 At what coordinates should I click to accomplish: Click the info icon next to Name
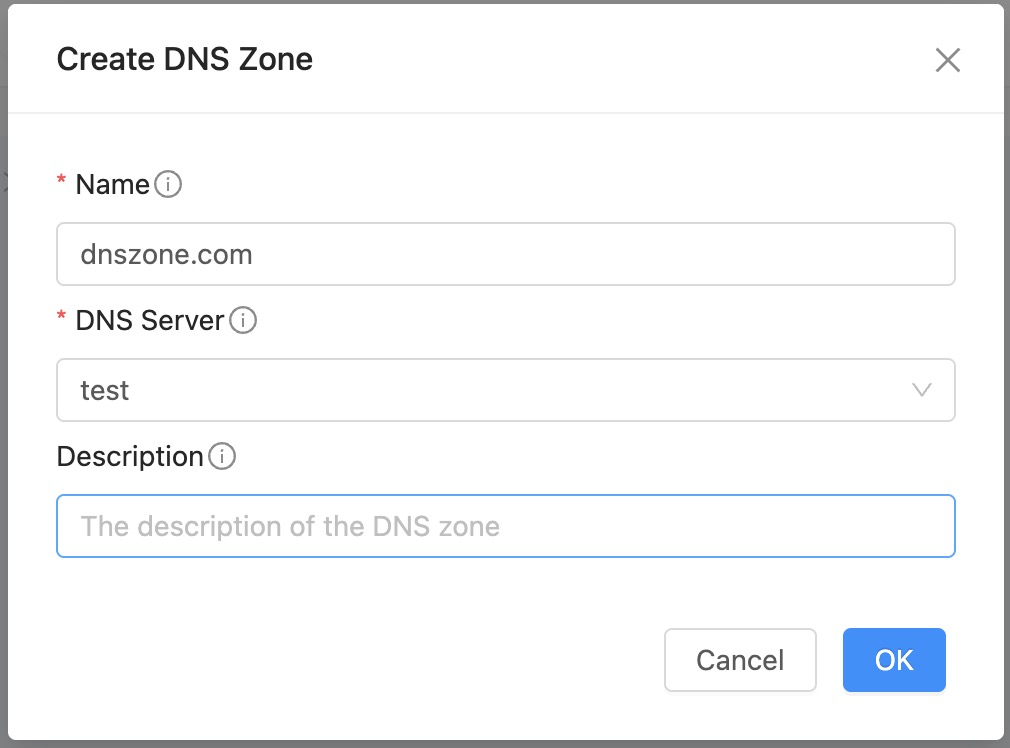(x=169, y=184)
